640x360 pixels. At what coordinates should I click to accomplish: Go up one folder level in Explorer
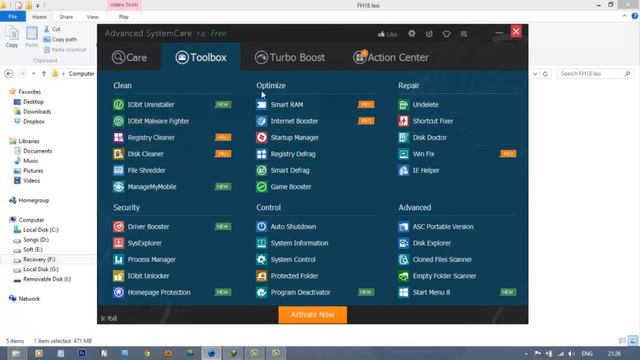[x=44, y=73]
